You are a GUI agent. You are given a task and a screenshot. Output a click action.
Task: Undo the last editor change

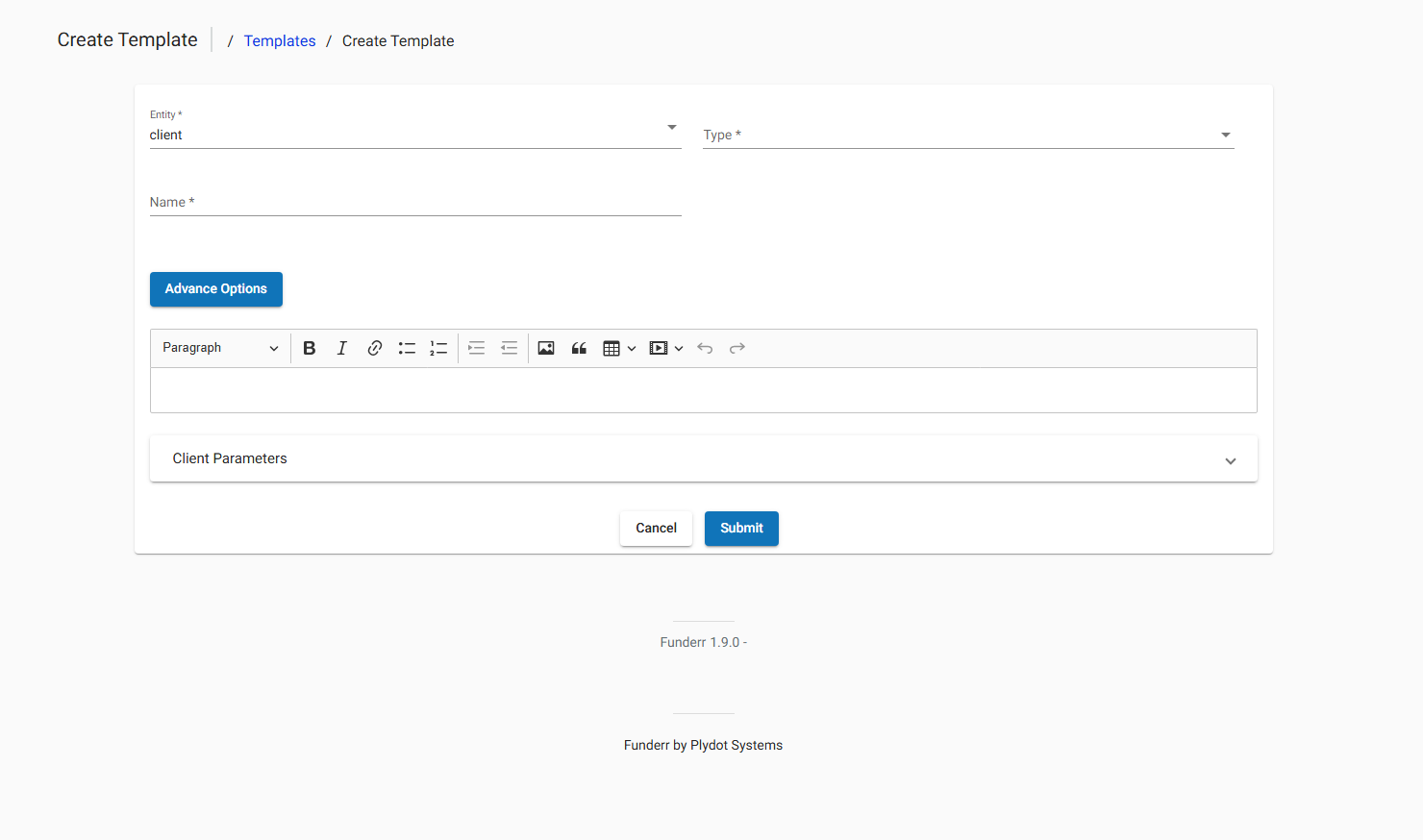pos(704,348)
